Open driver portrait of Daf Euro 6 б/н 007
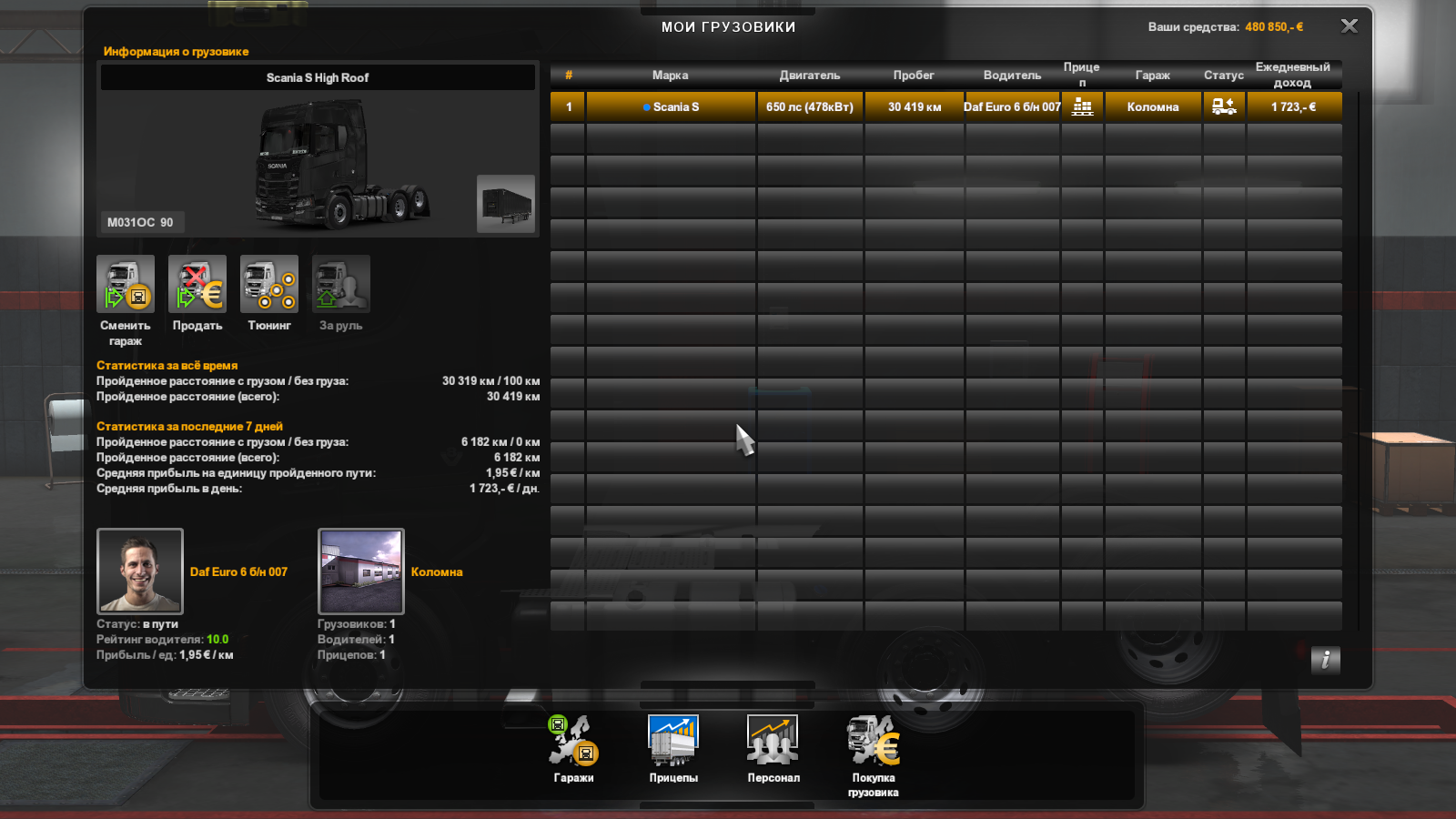Image resolution: width=1456 pixels, height=819 pixels. (140, 571)
